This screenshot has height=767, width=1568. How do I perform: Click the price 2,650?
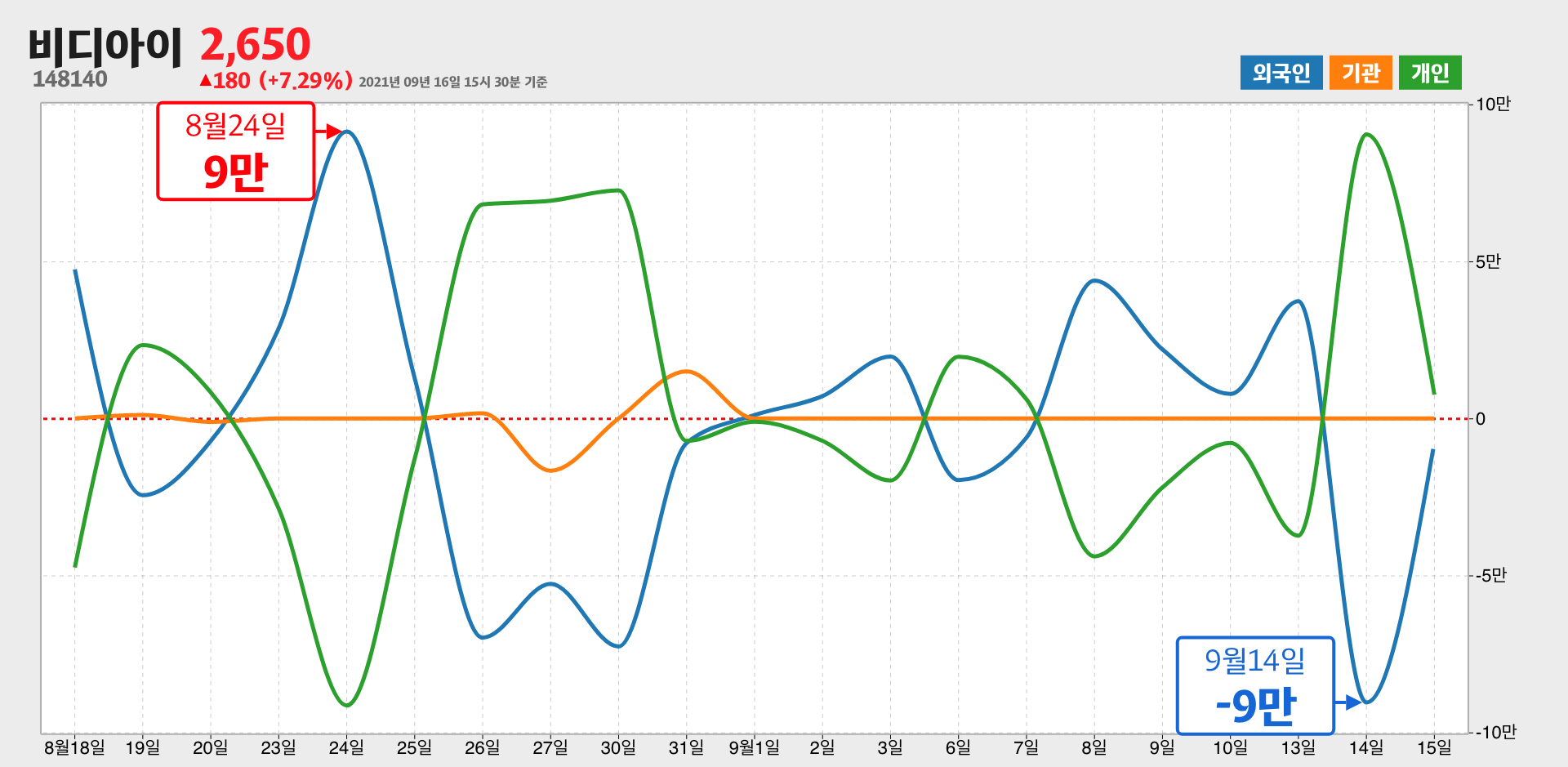[256, 44]
